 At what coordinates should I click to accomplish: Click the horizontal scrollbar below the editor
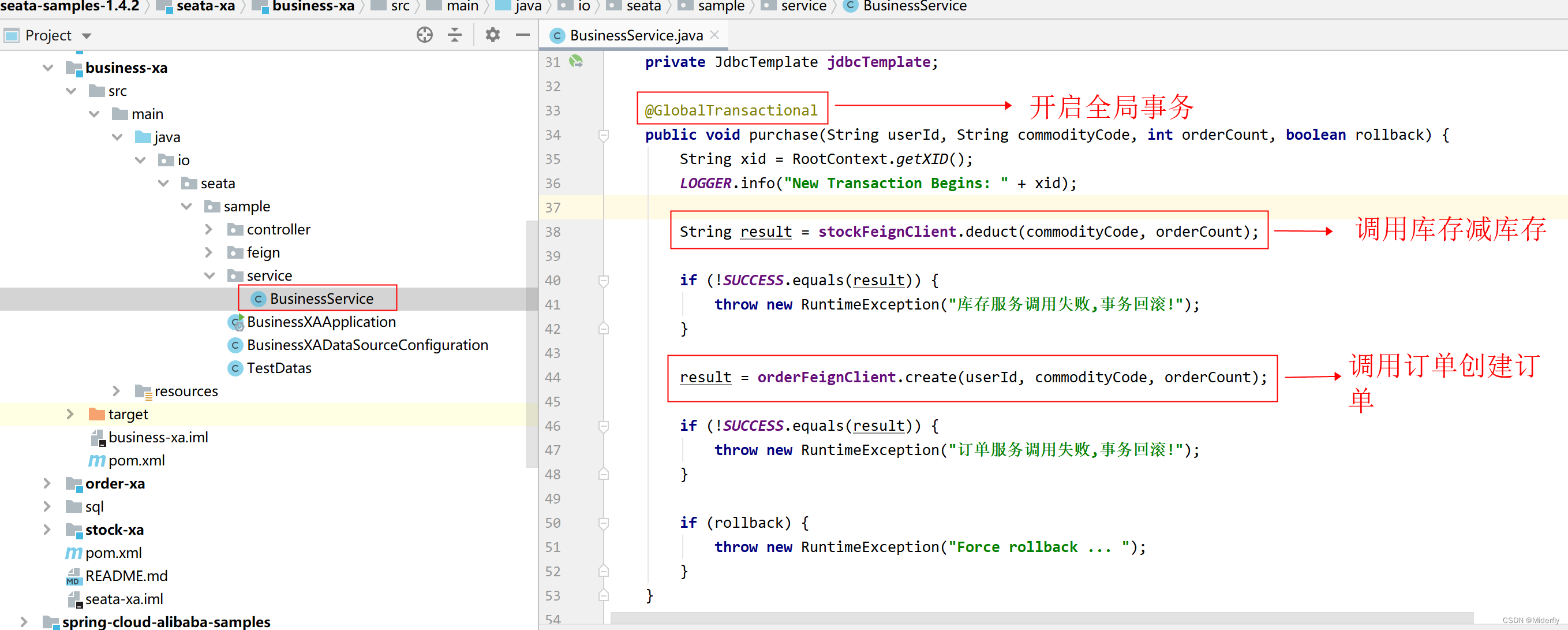pos(1041,618)
